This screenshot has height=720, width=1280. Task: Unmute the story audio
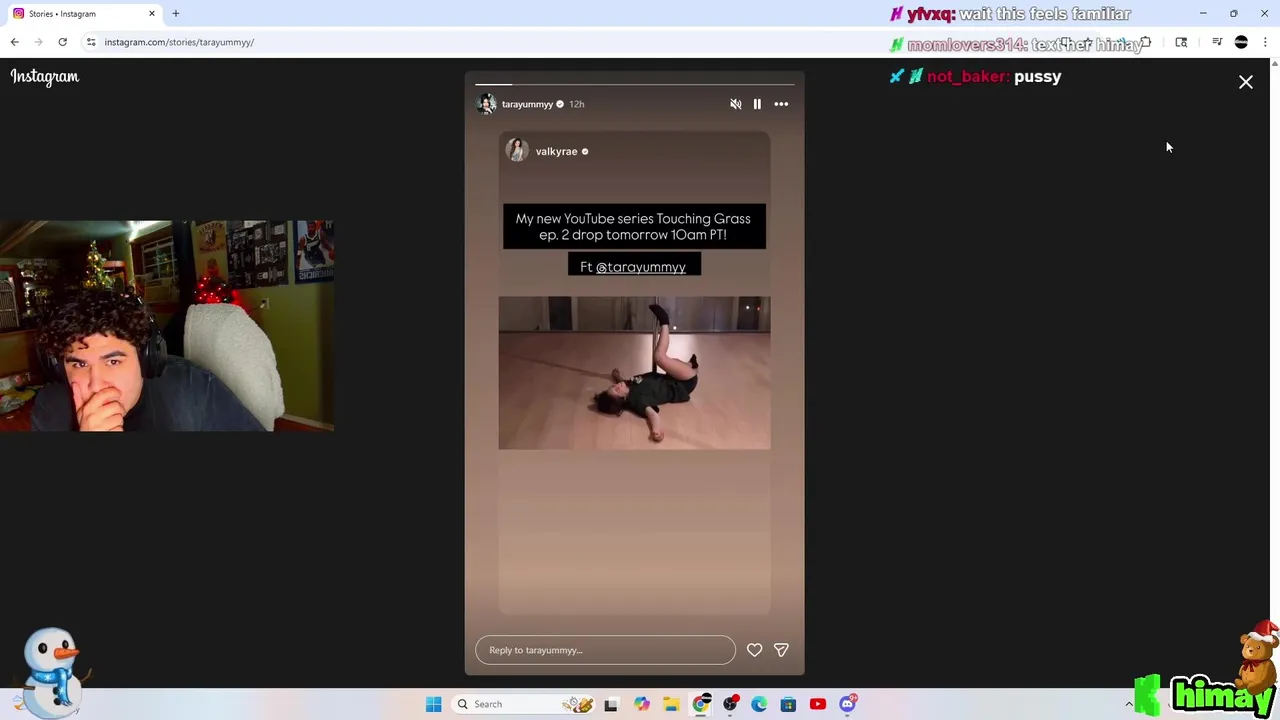pos(736,104)
